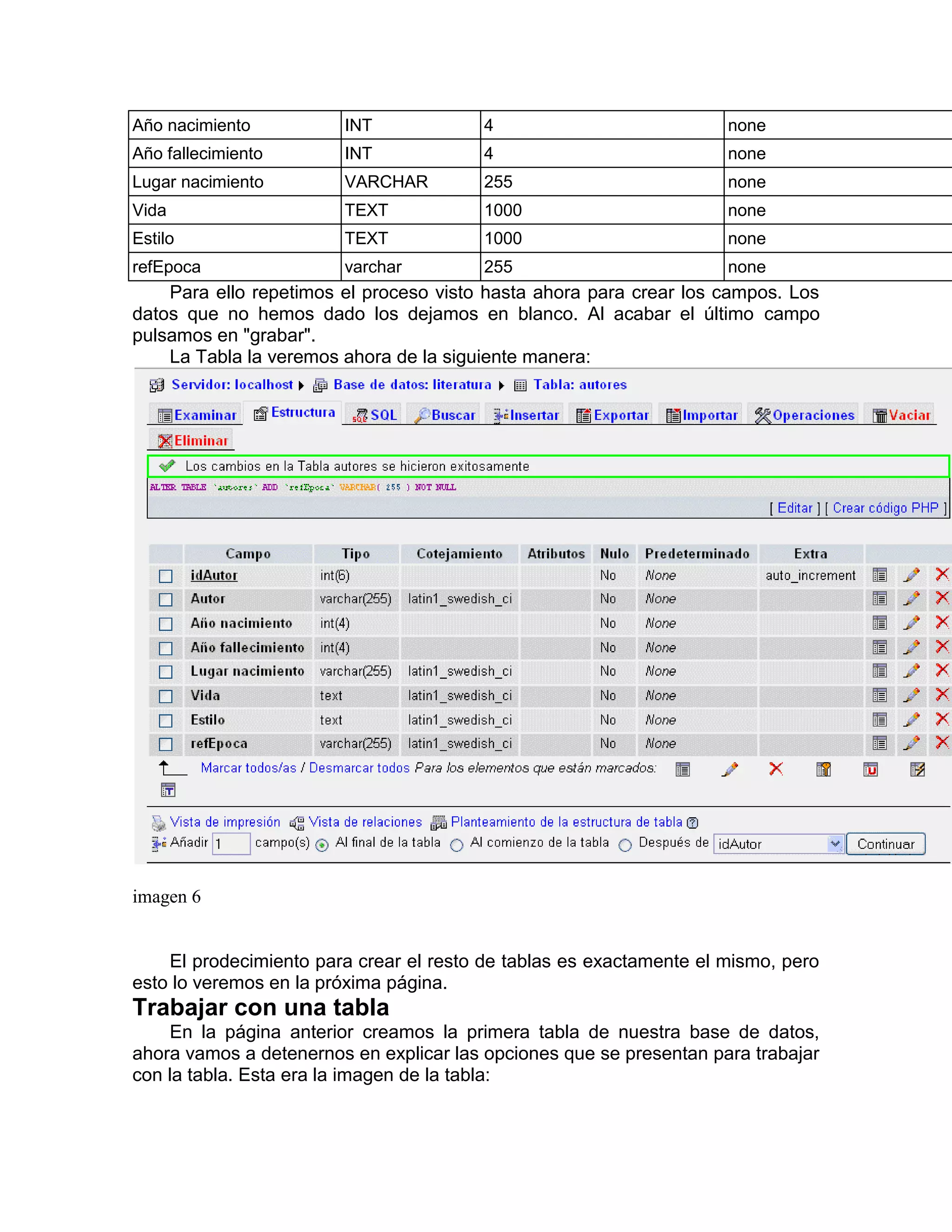Open 'Vista de impresión' link
This screenshot has height=1232, width=952.
225,822
